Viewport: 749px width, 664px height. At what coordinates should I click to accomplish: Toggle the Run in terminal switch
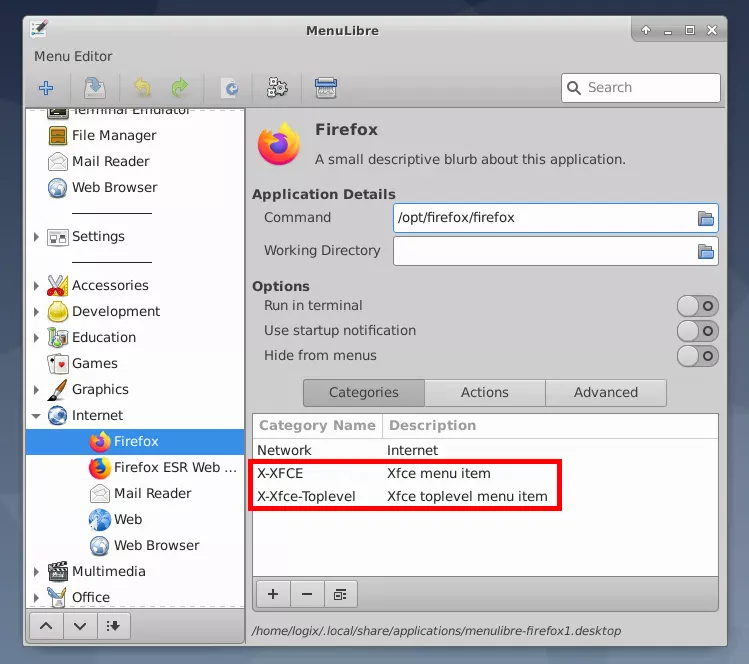[697, 306]
